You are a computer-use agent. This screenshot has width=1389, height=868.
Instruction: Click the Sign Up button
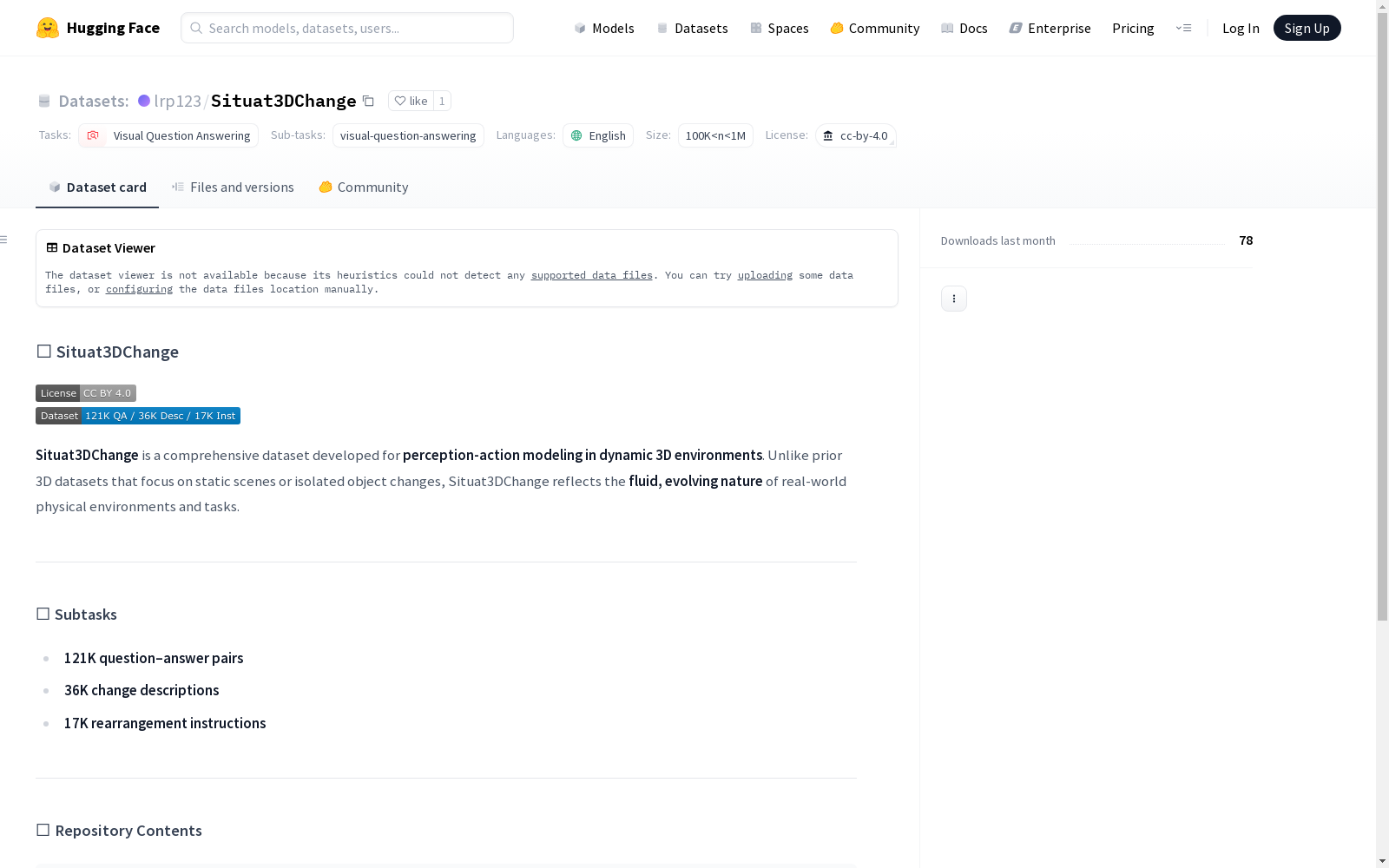[1307, 28]
